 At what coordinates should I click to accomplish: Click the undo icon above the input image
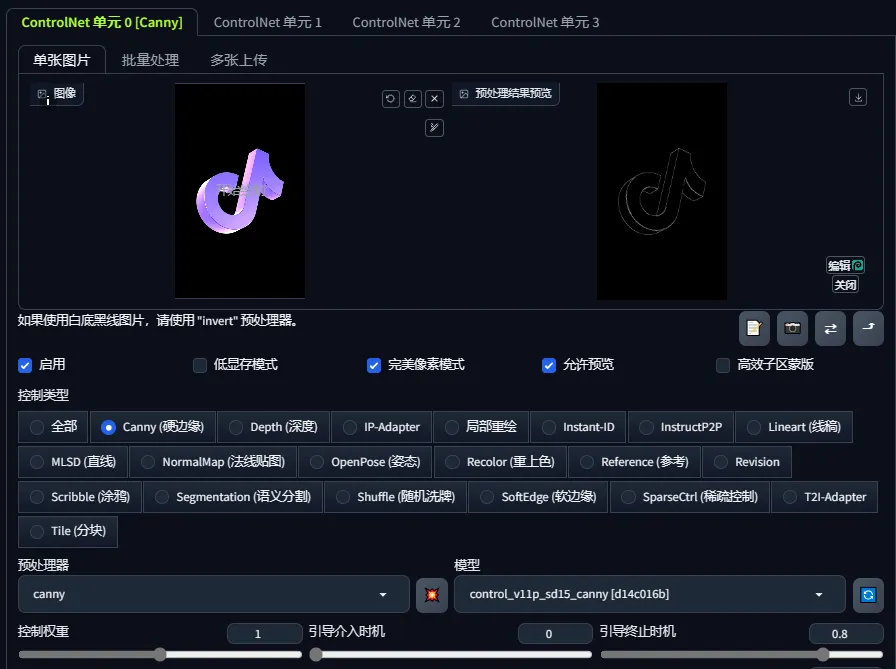(391, 98)
